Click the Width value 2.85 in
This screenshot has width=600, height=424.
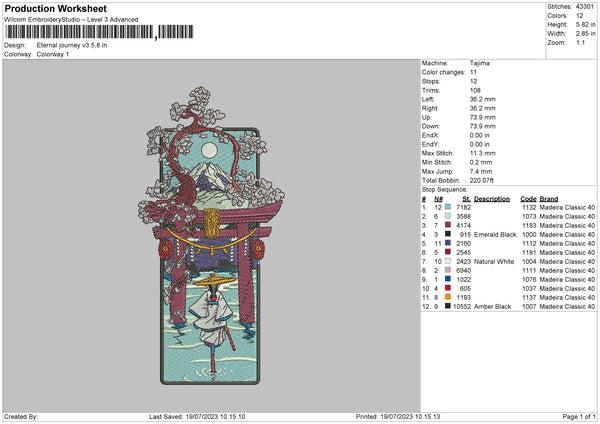pyautogui.click(x=585, y=34)
